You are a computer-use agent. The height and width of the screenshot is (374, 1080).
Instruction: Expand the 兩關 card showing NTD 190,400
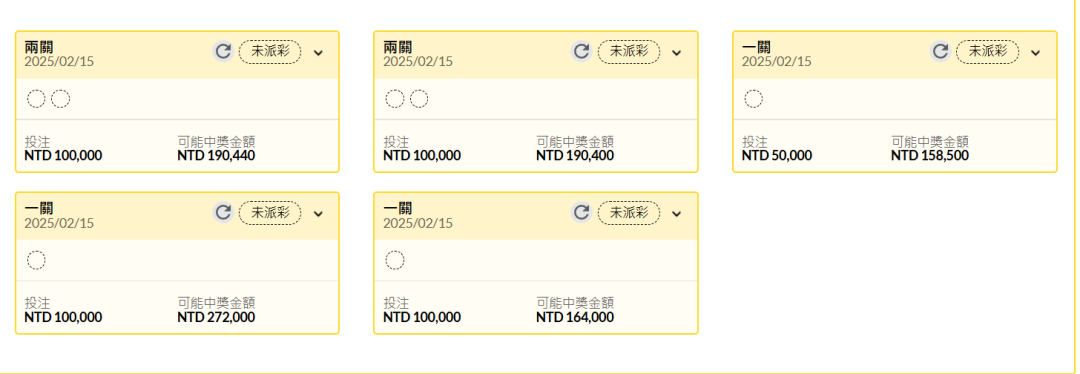point(676,52)
